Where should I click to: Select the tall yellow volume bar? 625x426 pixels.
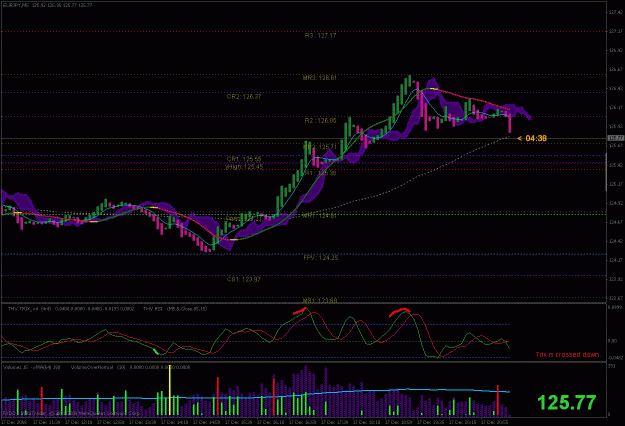pos(170,390)
